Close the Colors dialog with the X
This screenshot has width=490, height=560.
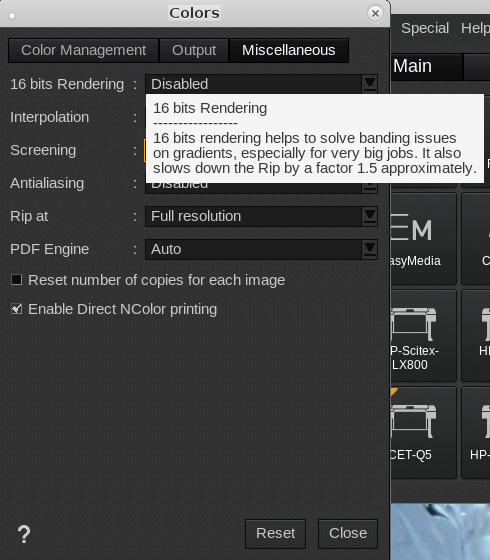click(x=375, y=14)
